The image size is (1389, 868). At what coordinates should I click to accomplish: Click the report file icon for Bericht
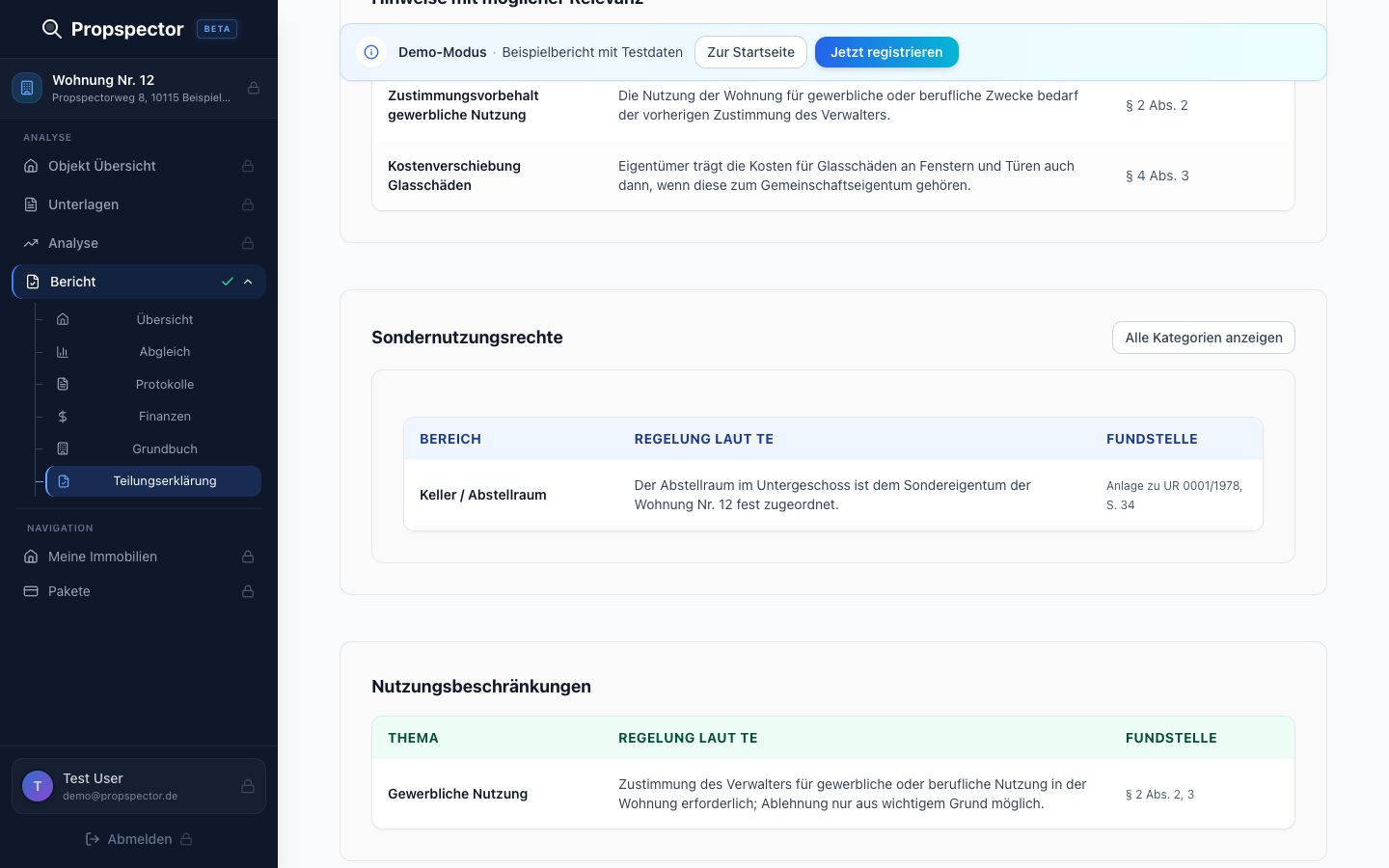[33, 282]
